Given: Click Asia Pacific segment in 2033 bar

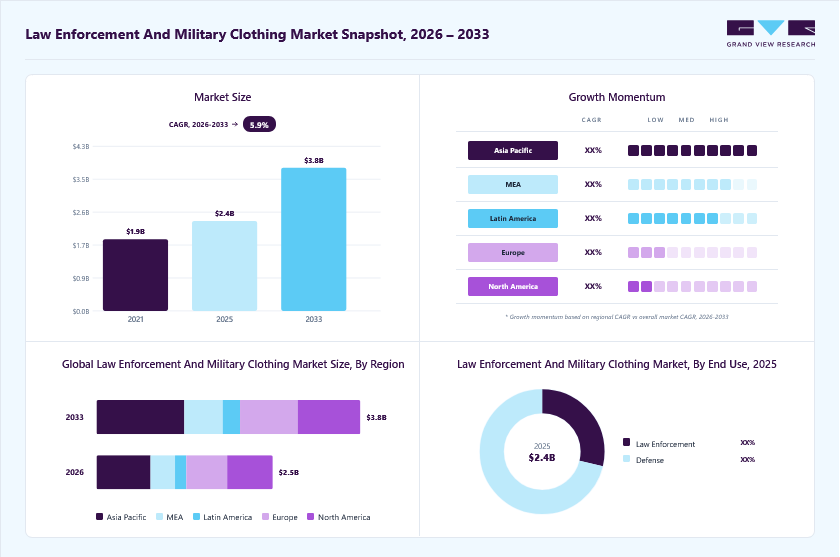Looking at the screenshot, I should tap(140, 417).
